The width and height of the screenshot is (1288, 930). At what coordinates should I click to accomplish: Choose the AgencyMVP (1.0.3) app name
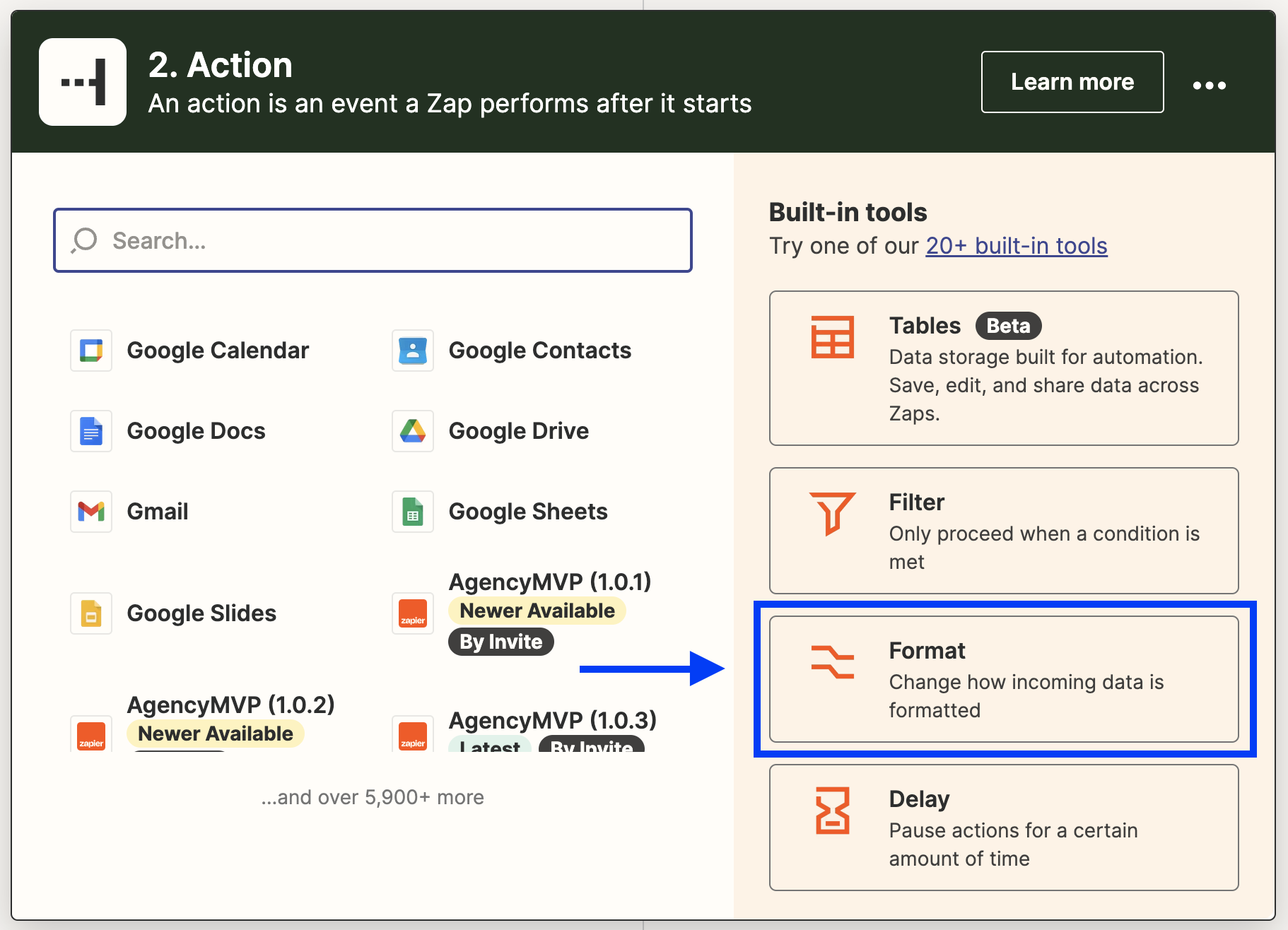tap(553, 721)
